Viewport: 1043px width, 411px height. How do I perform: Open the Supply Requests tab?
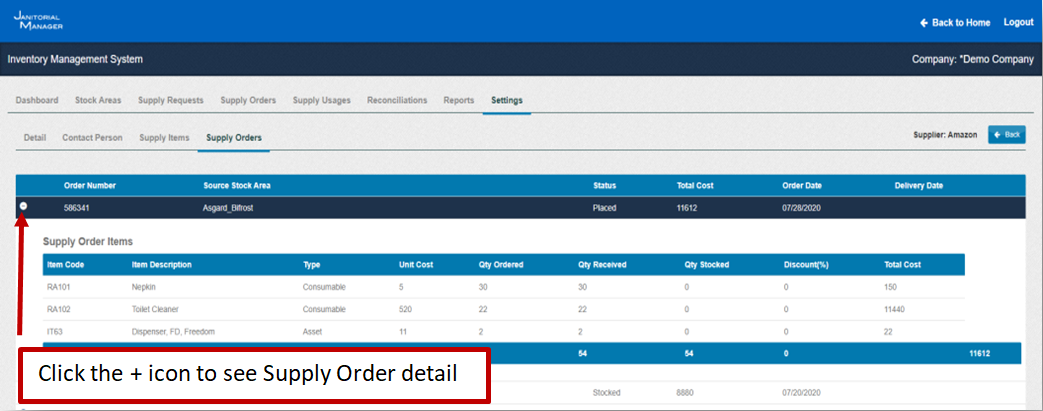(x=171, y=100)
